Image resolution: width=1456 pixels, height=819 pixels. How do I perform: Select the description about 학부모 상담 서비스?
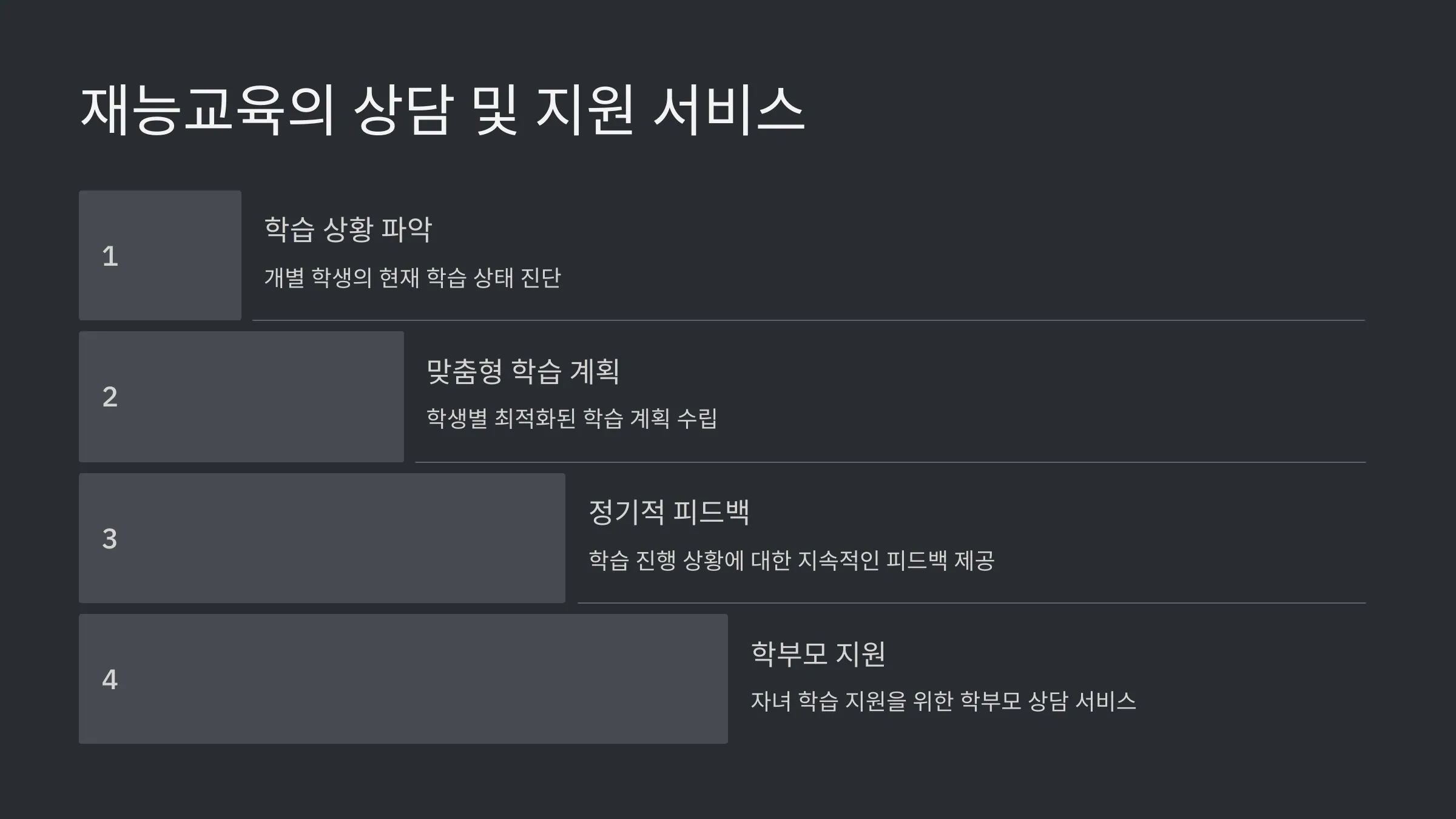click(x=943, y=701)
